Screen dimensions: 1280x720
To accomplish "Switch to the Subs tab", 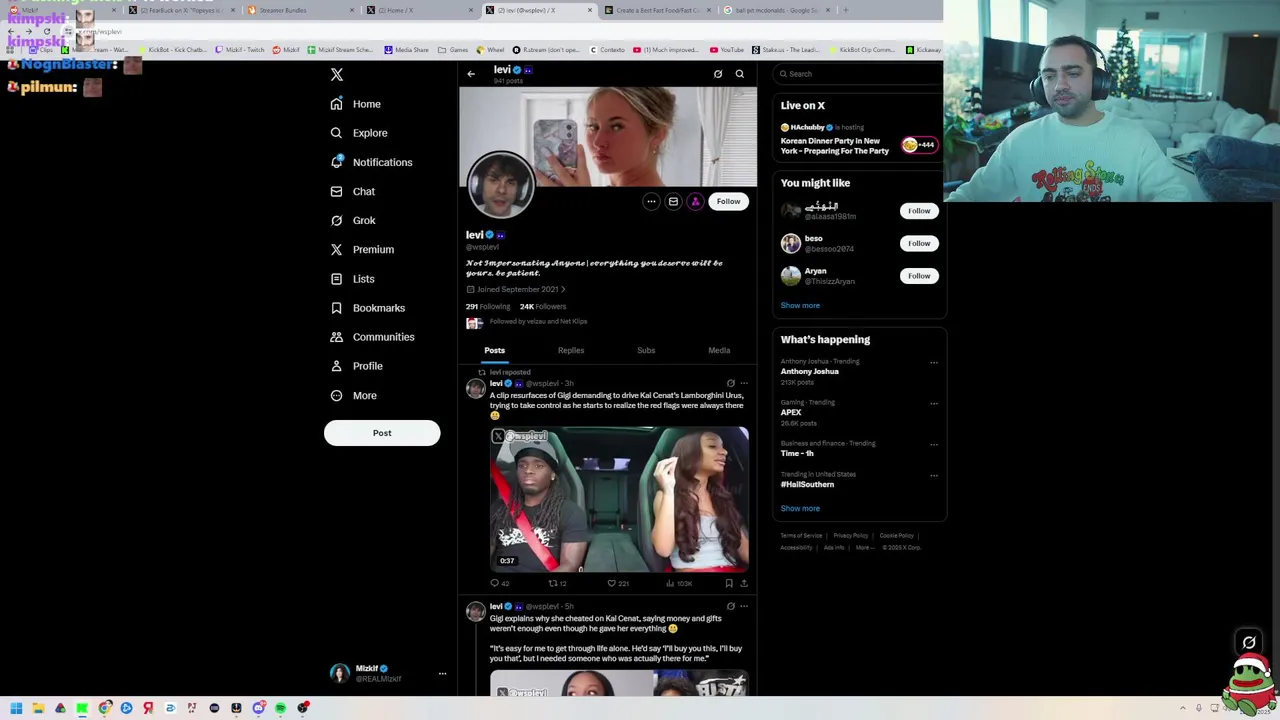I will [646, 350].
